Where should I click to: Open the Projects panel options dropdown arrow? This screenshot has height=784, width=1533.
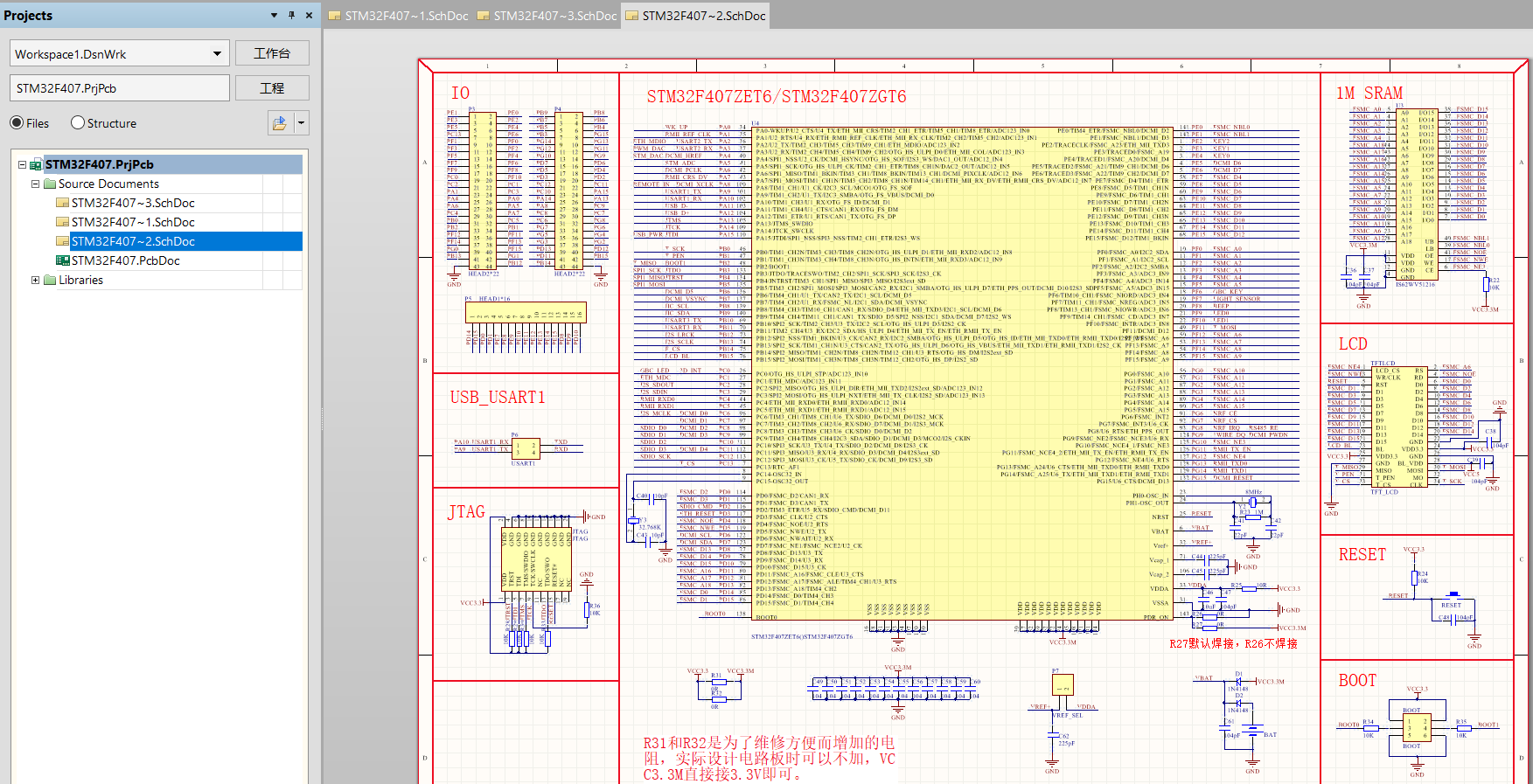click(x=275, y=15)
